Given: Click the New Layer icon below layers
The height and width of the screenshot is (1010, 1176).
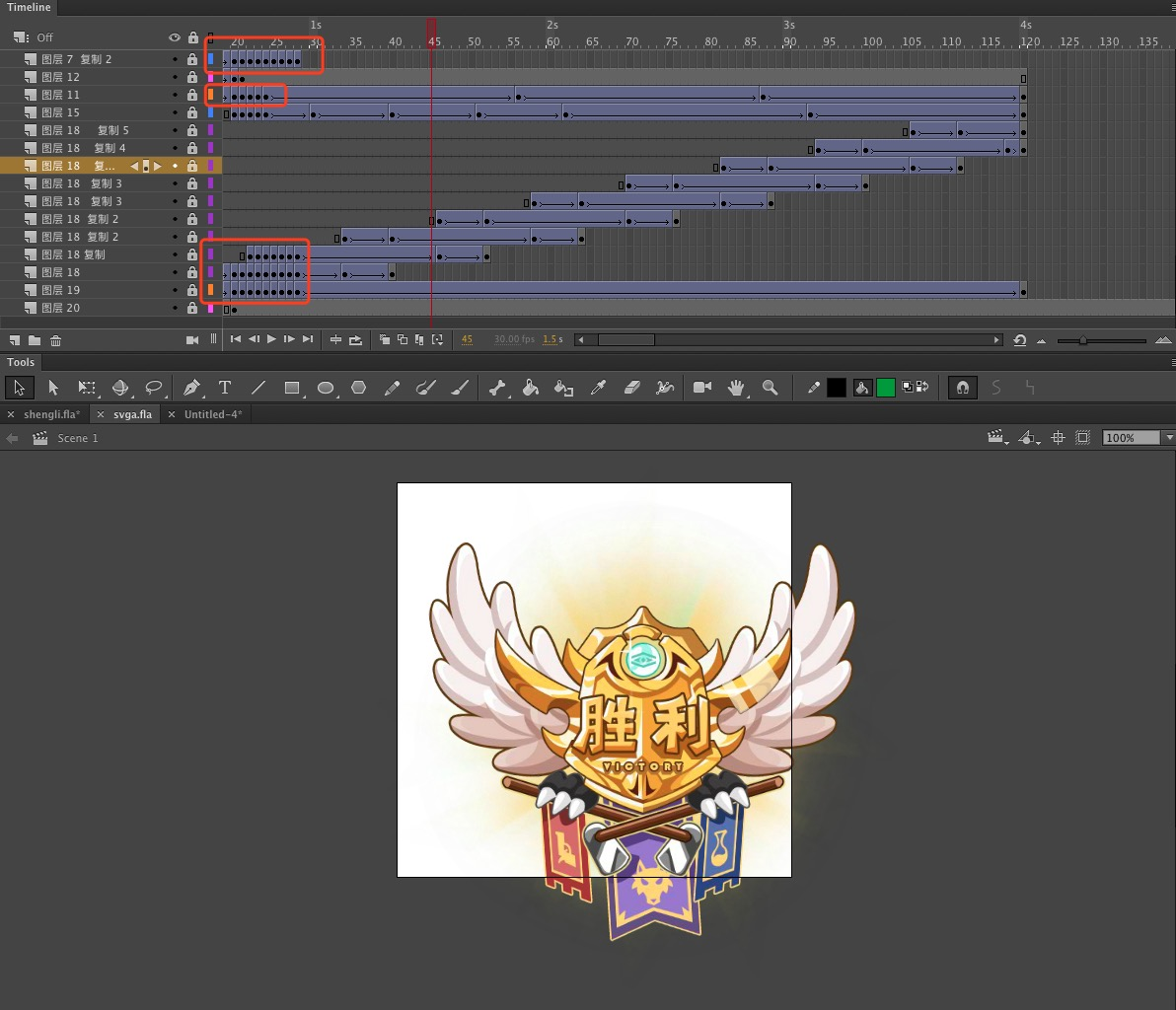Looking at the screenshot, I should [15, 340].
